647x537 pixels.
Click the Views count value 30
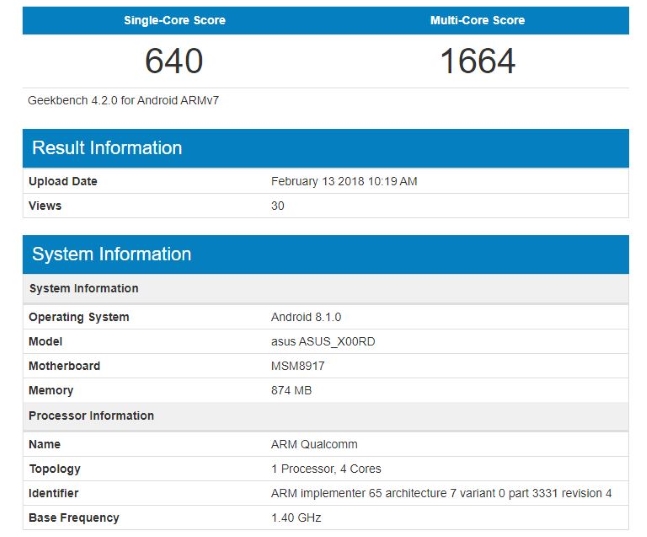click(278, 206)
